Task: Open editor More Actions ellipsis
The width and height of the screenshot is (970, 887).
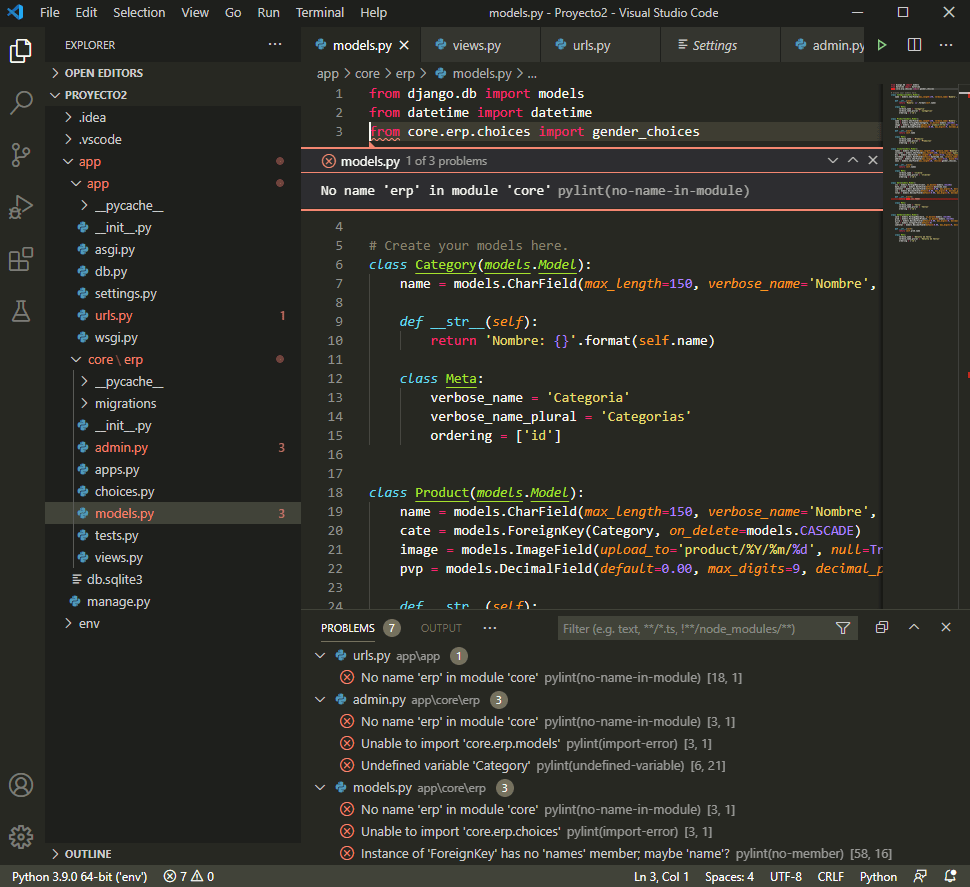Action: (946, 45)
